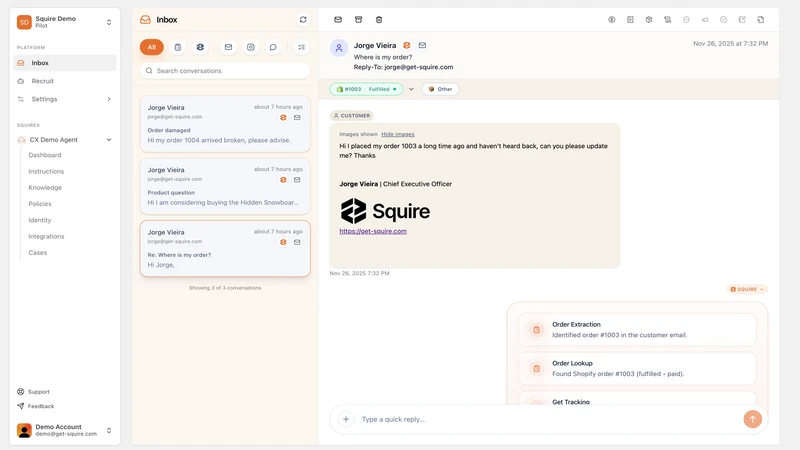Open the https://get-squire.com link
Viewport: 800px width, 450px height.
pyautogui.click(x=373, y=231)
